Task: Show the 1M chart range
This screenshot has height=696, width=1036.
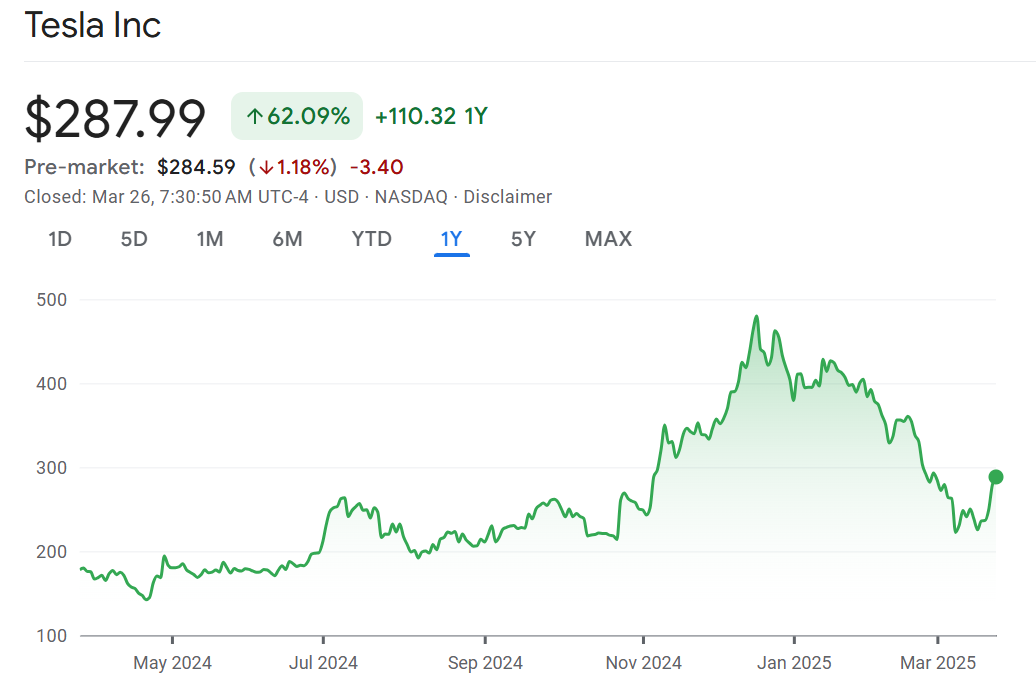Action: click(209, 239)
